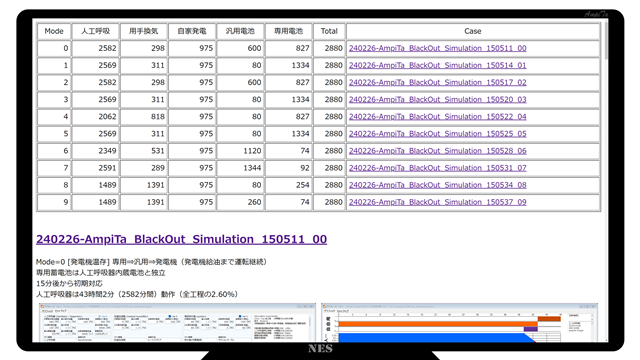Click the 専用電池 column header

click(289, 31)
